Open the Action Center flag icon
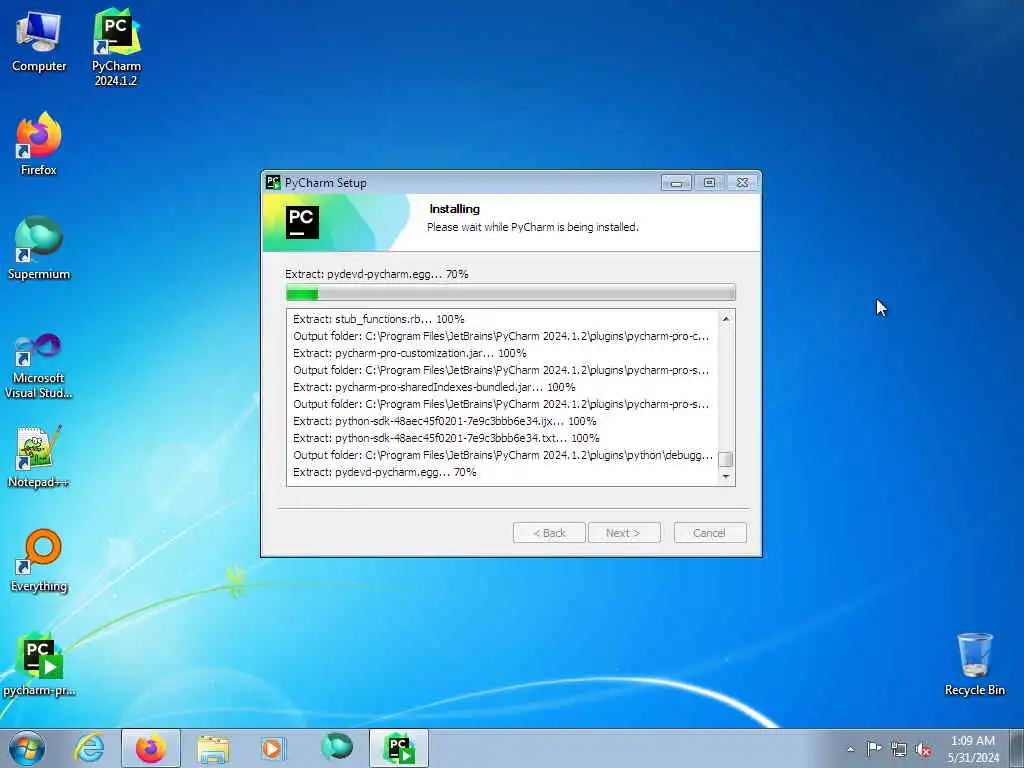This screenshot has width=1024, height=768. pos(874,749)
